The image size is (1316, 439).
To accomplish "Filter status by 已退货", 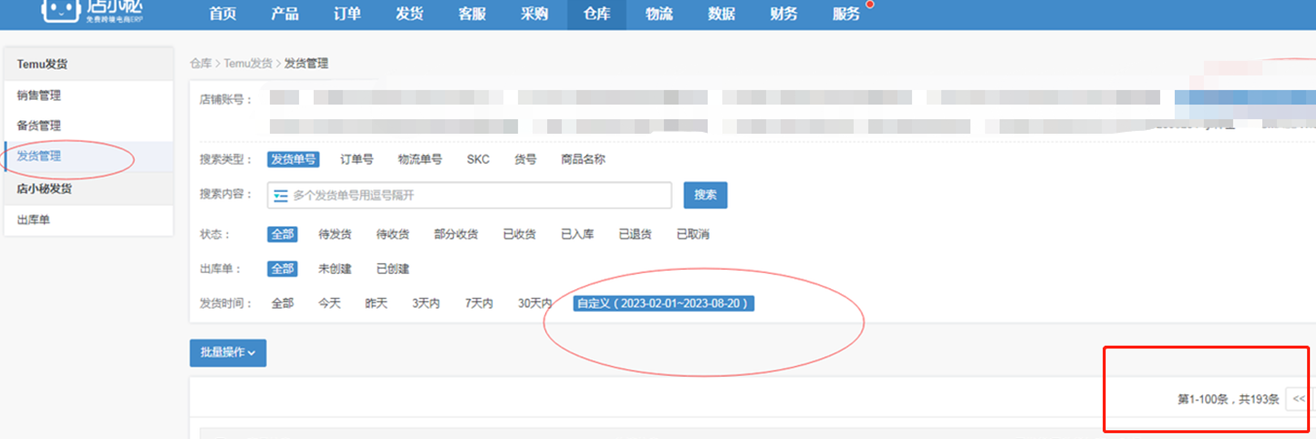I will tap(635, 234).
